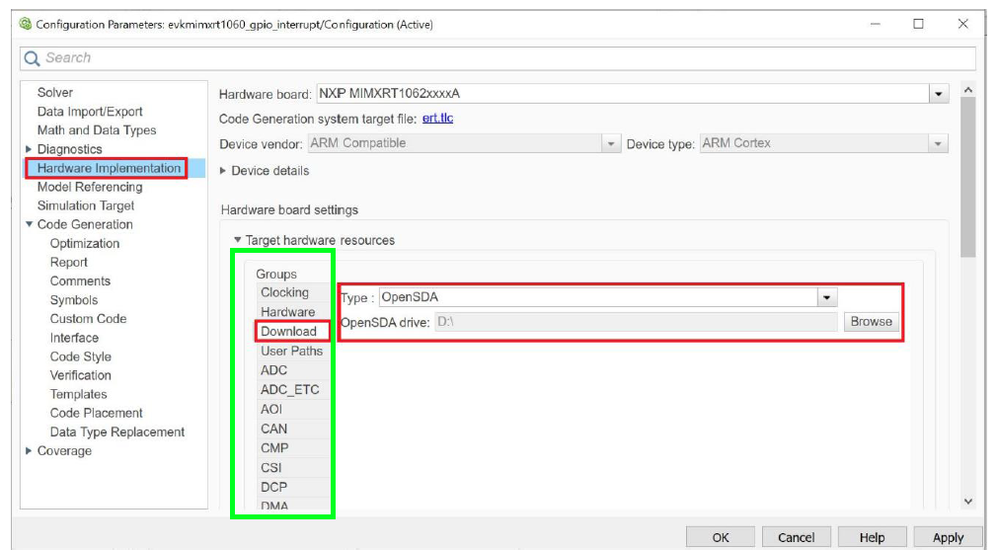Open Report under Code Generation

point(69,262)
